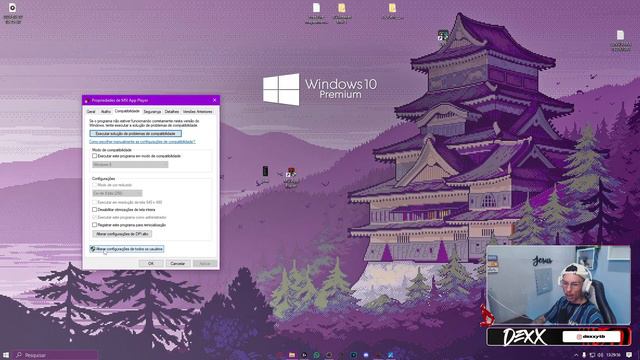Click the Pesquisar taskbar search box

pos(55,355)
